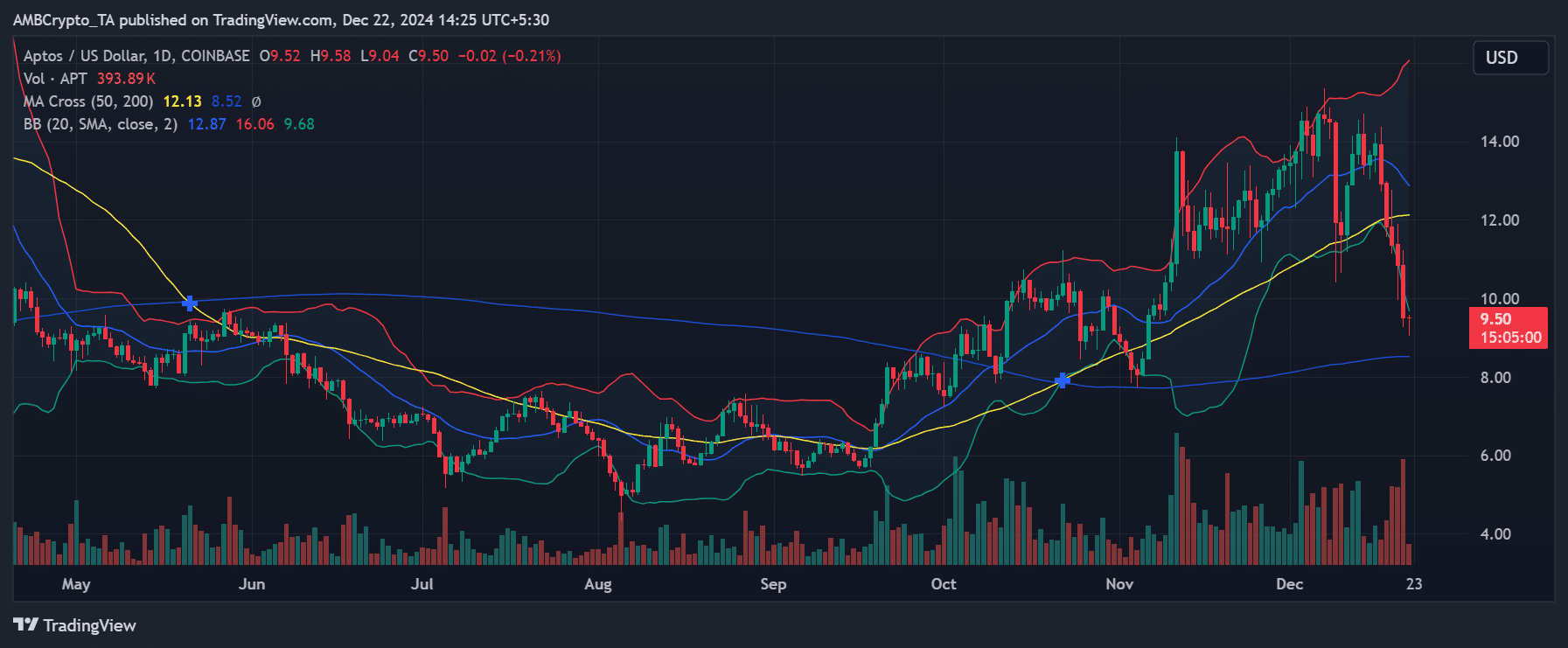Click the high price value H9.58

point(331,56)
